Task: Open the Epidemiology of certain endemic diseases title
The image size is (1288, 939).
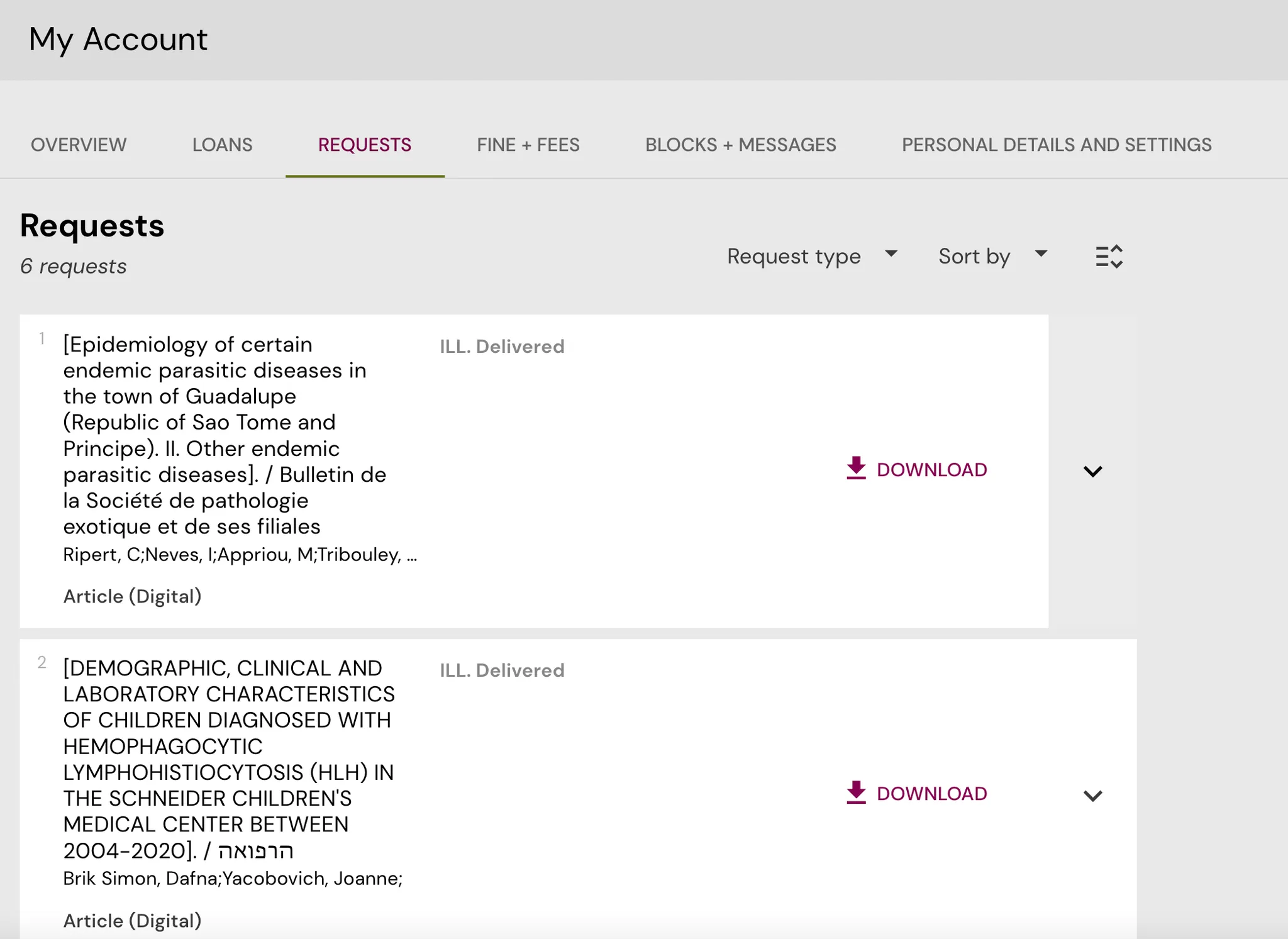Action: click(225, 435)
